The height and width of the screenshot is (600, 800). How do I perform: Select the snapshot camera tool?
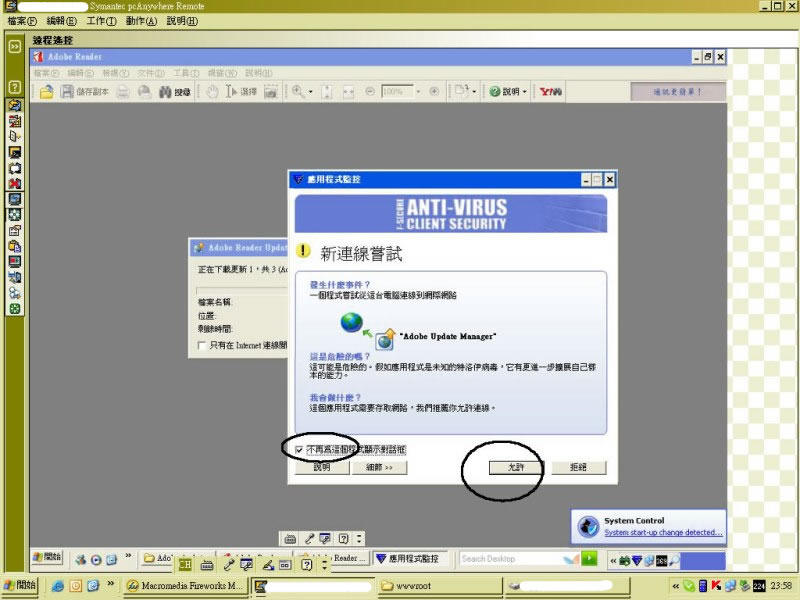click(270, 92)
